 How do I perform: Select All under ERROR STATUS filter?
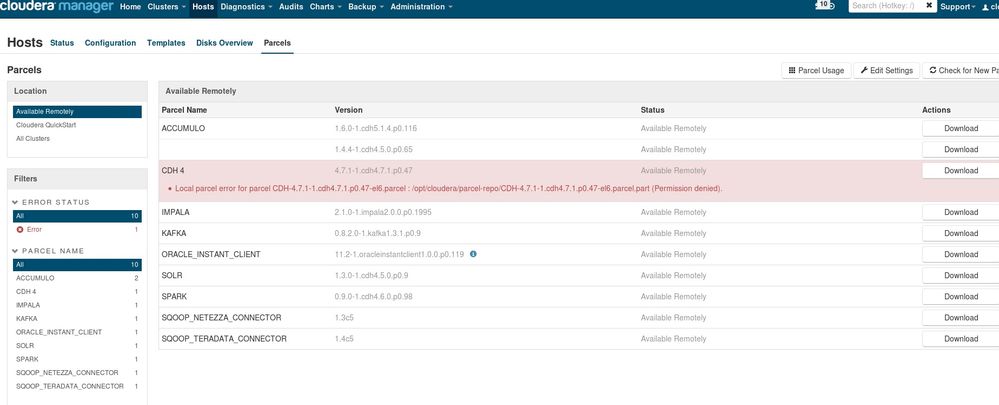pyautogui.click(x=77, y=217)
